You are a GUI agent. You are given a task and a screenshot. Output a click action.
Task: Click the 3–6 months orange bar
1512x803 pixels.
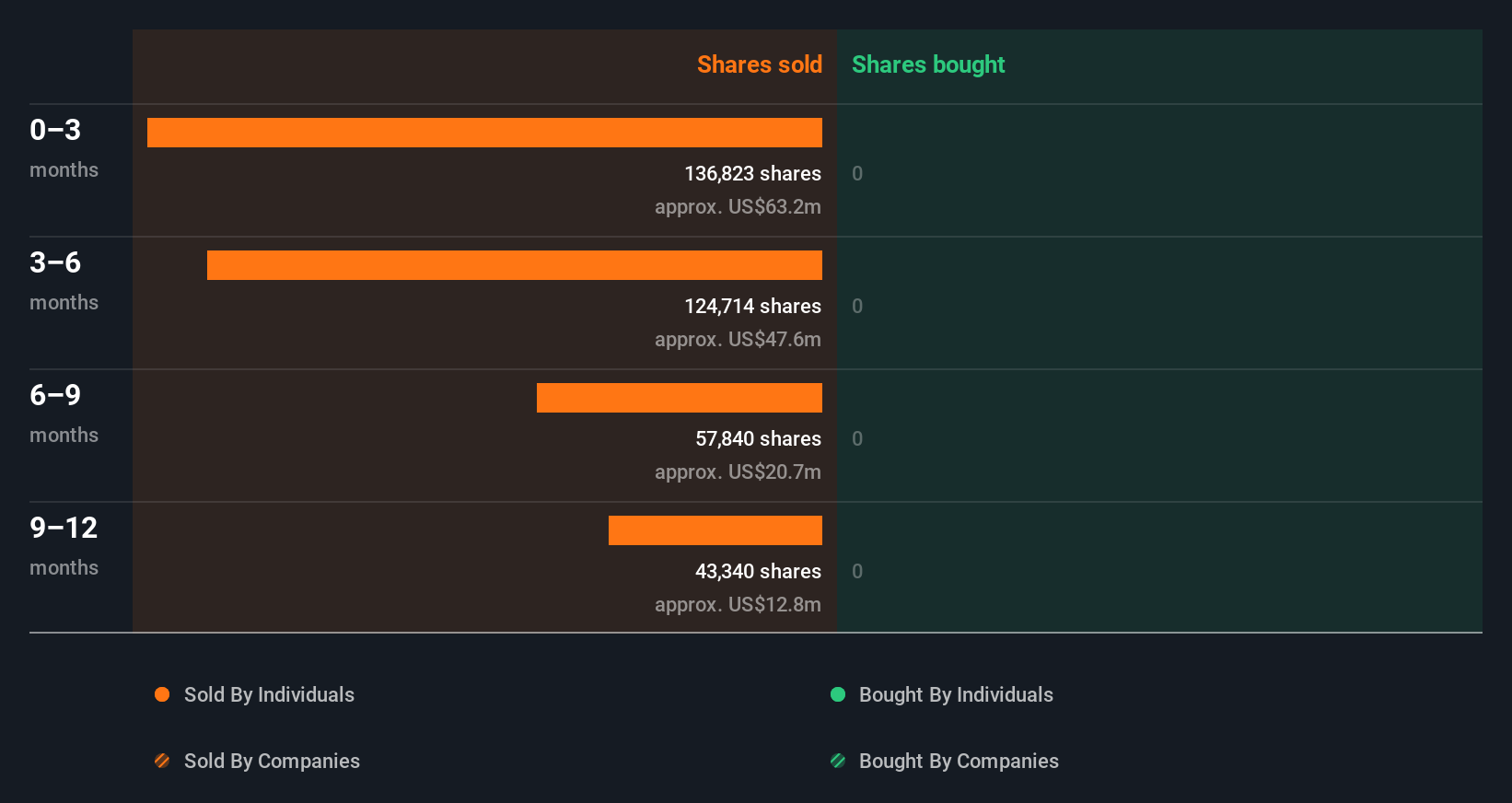(515, 265)
